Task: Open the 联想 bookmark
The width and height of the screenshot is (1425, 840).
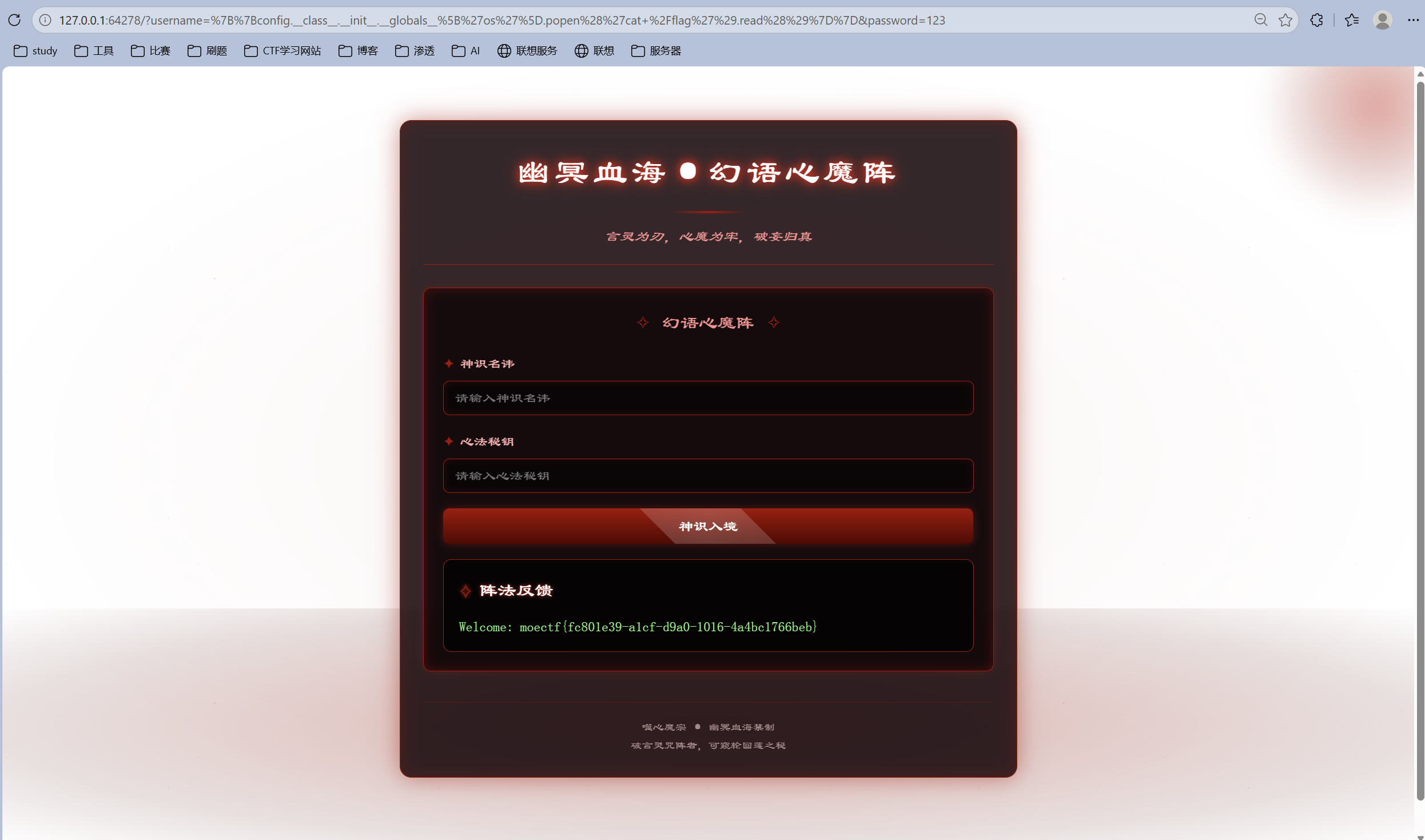Action: click(x=595, y=51)
